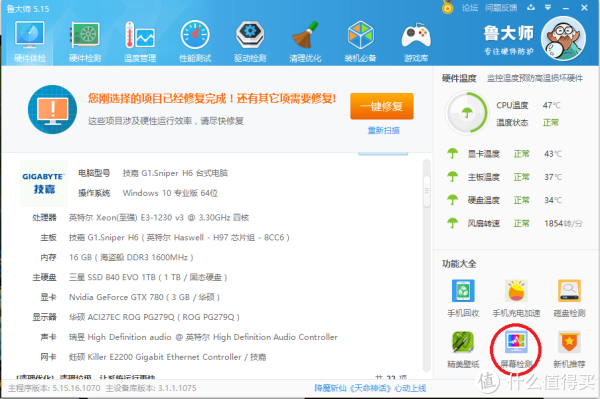Click 主程序版本 5.15.16.1070 text
The width and height of the screenshot is (600, 399).
(x=54, y=388)
